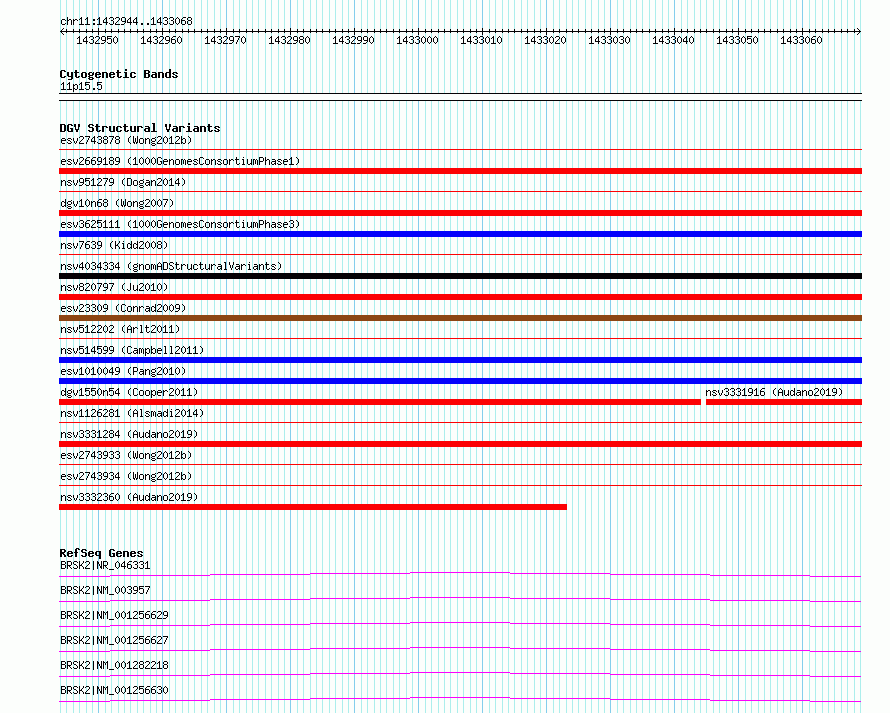The image size is (890, 713).
Task: Open transcript BRSK2|NM_001256627
Action: coord(114,640)
